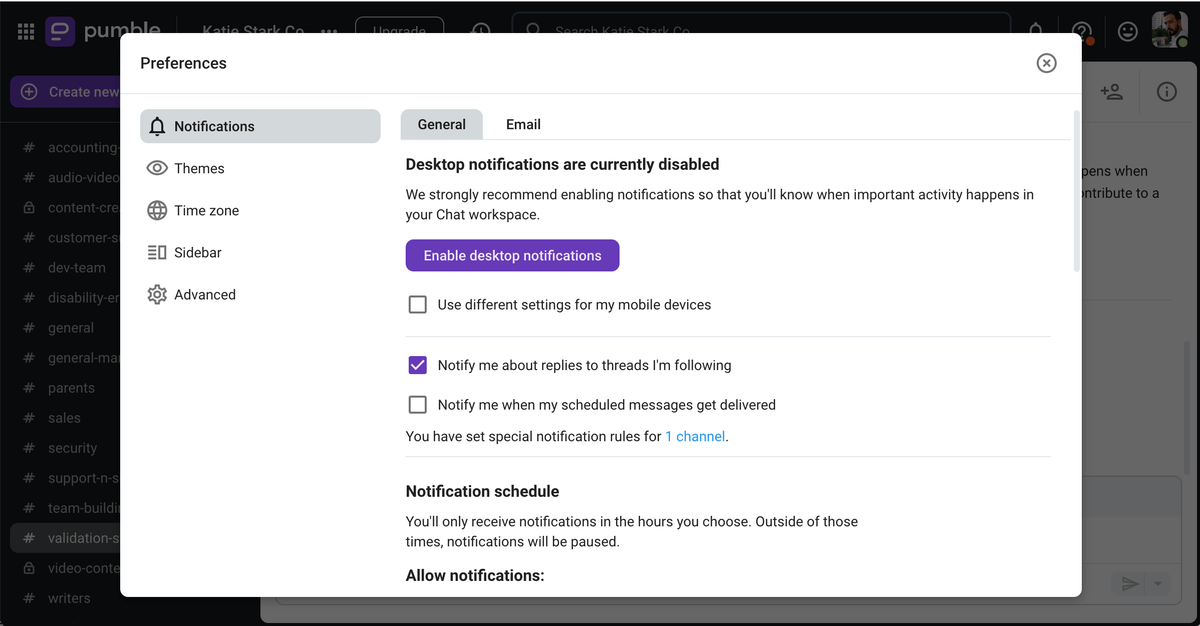The image size is (1200, 626).
Task: Click the add member icon
Action: [1111, 92]
